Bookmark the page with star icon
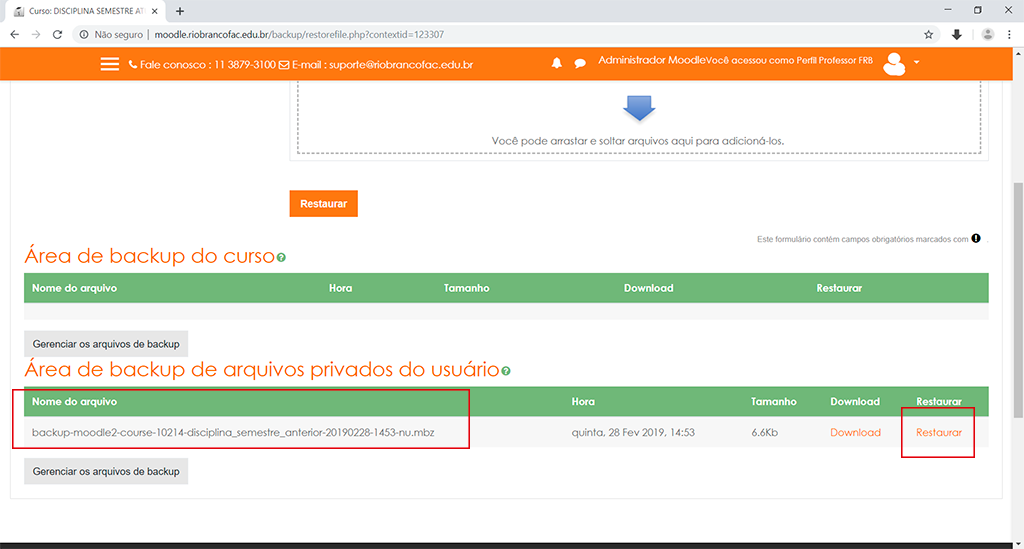 pos(928,35)
